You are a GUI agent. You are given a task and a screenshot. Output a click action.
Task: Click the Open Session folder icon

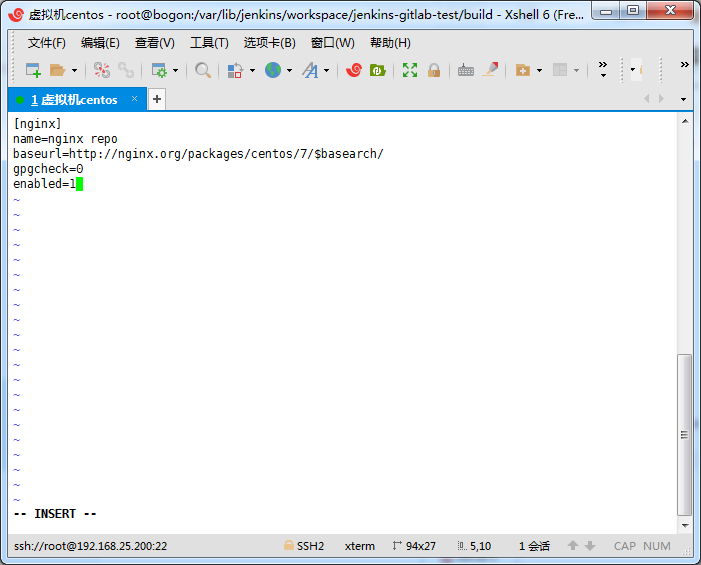point(58,70)
